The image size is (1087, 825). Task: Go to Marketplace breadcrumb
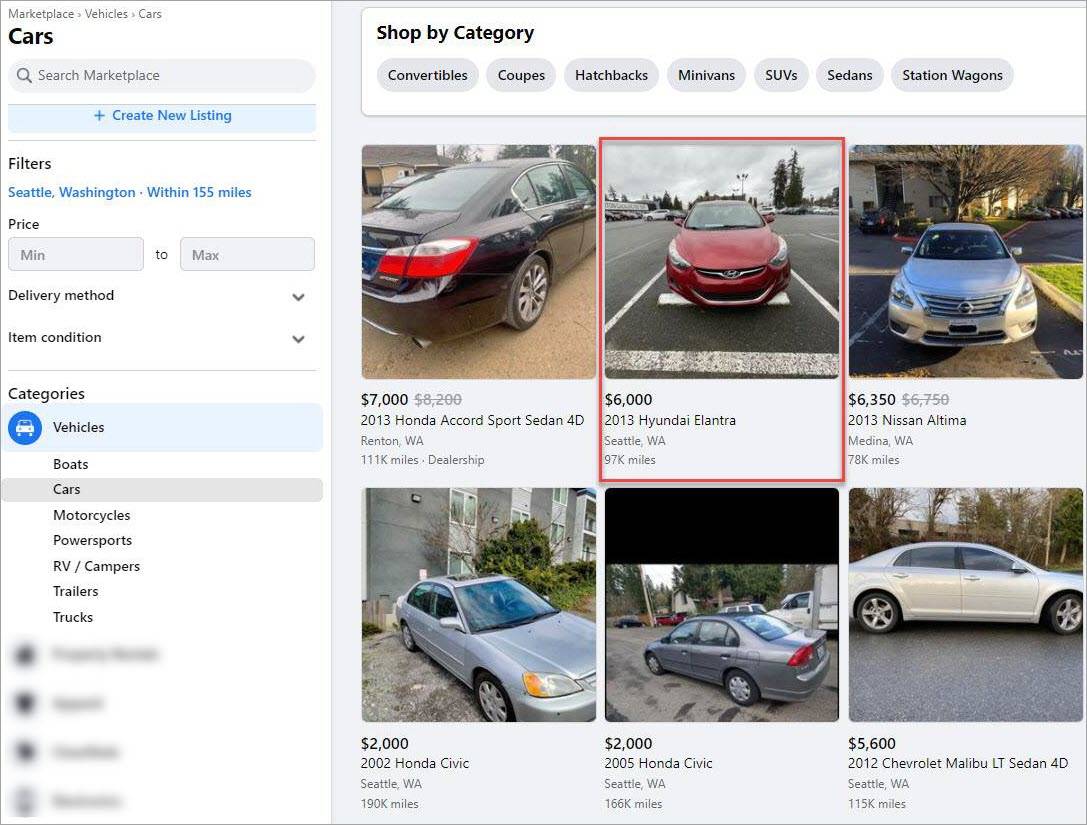click(41, 14)
